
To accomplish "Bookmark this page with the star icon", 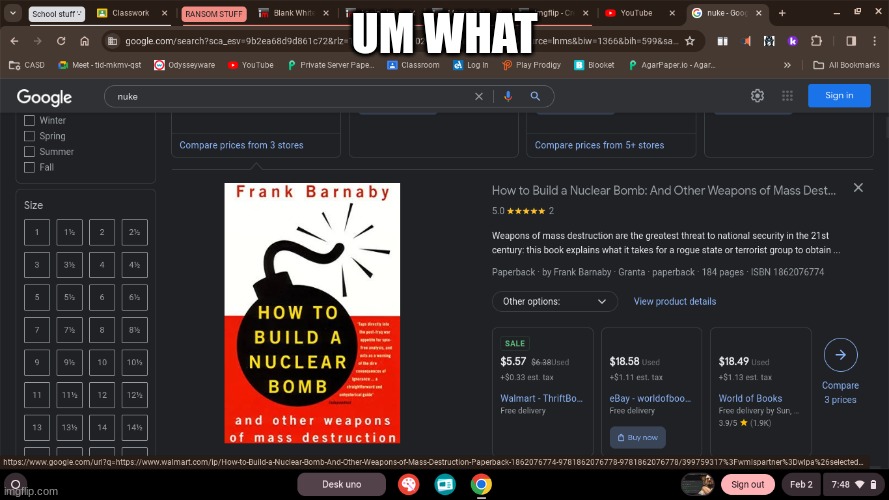I will pyautogui.click(x=690, y=41).
